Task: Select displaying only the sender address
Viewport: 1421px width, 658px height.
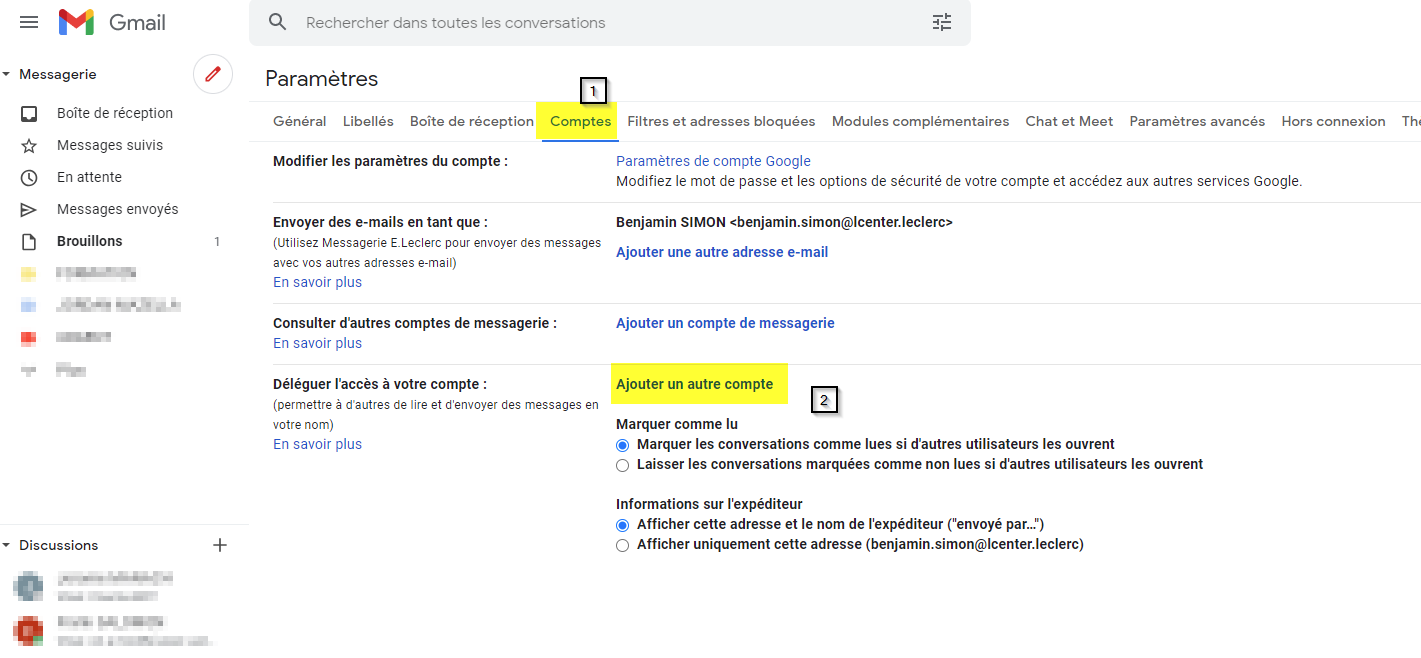Action: pos(622,544)
